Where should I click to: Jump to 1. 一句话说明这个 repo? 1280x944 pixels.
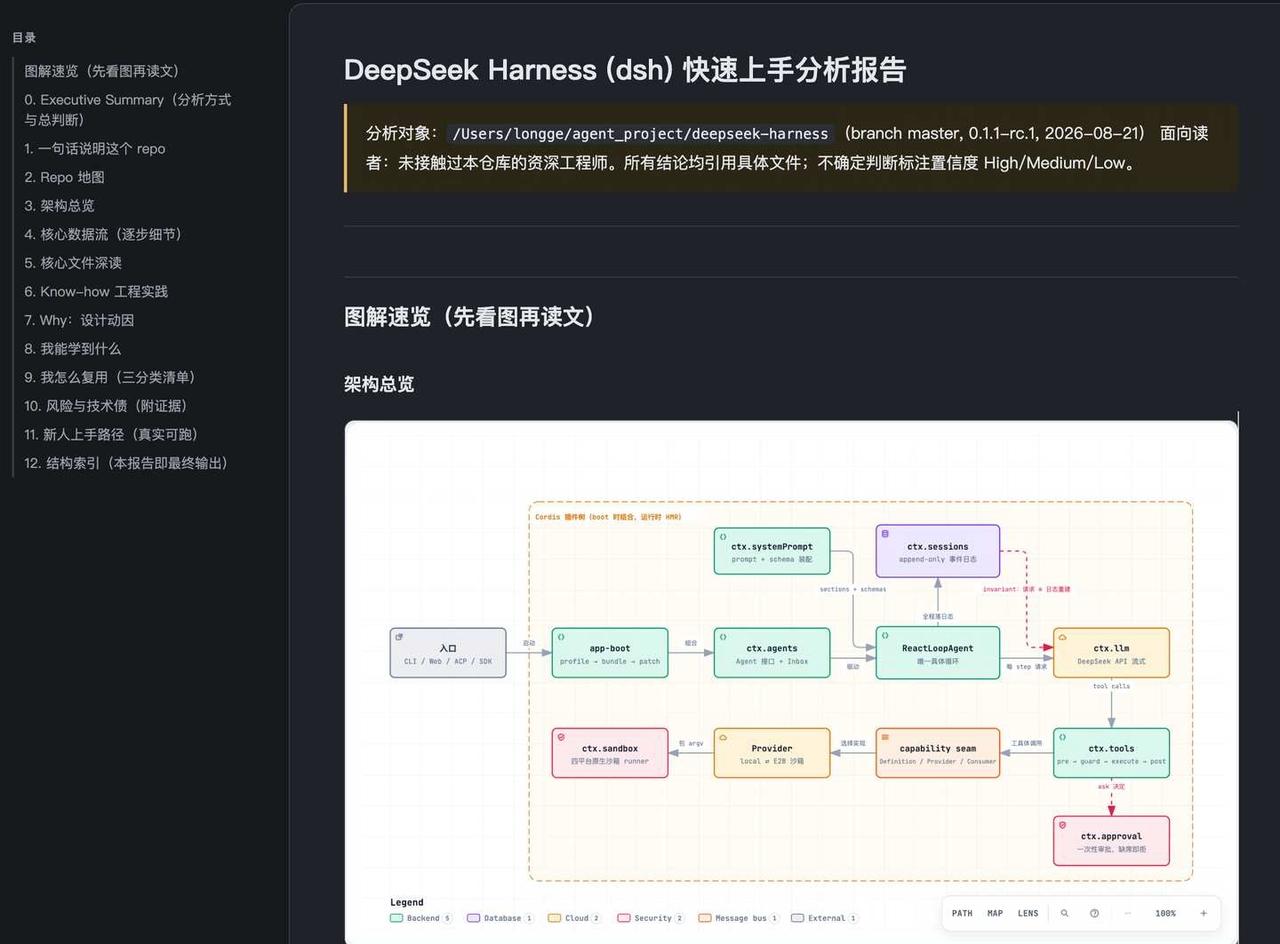(x=95, y=148)
